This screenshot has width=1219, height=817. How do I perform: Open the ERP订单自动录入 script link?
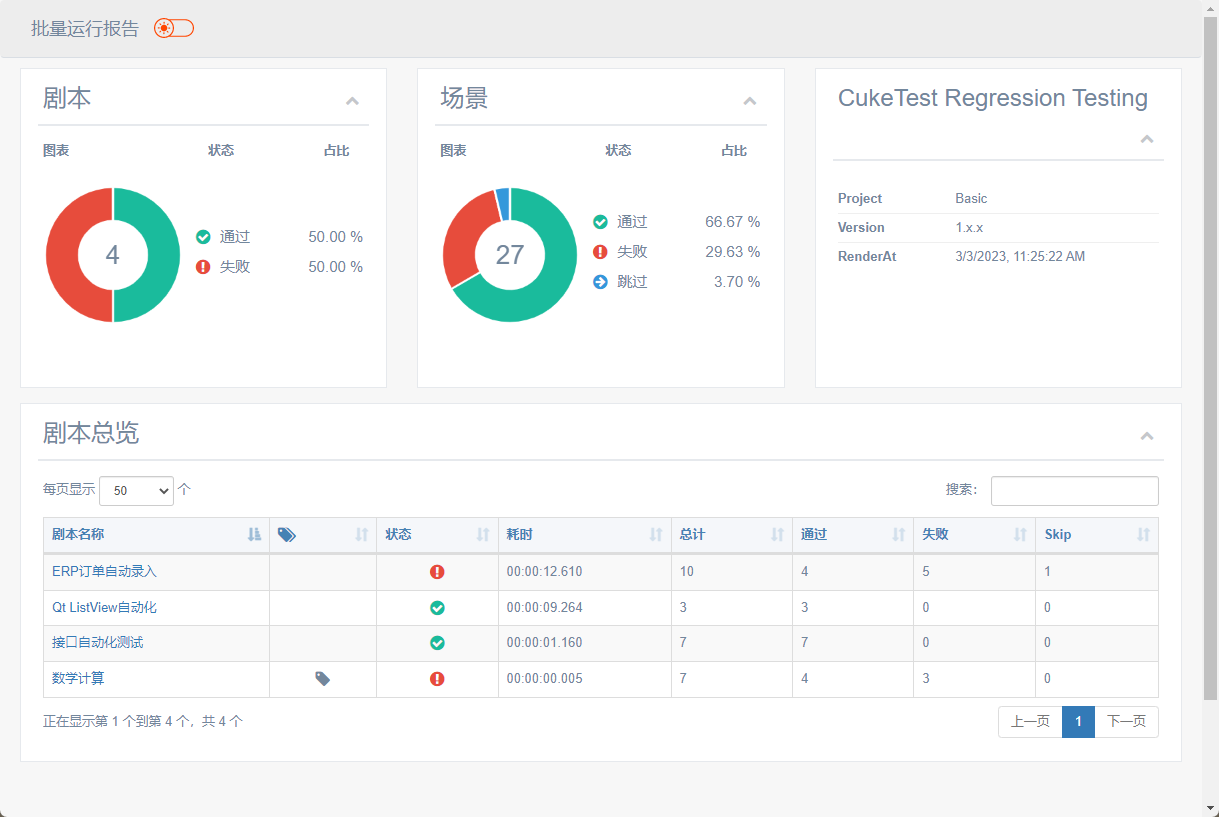104,572
